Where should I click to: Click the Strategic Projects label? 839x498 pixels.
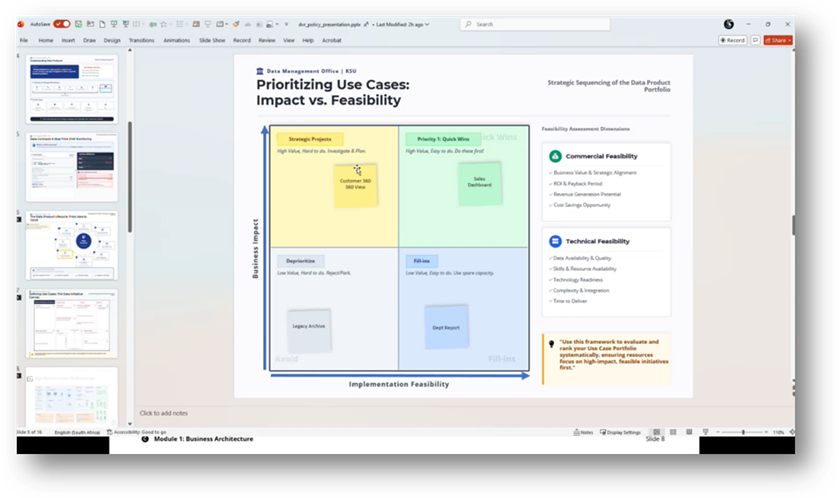coord(310,139)
